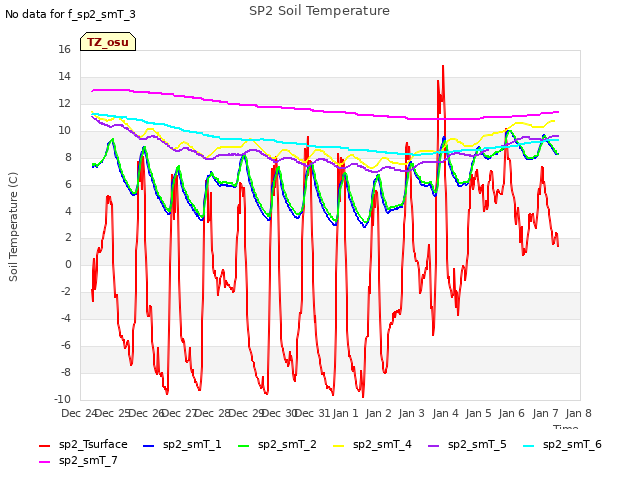Click the Jan 4 x-axis tick label
The width and height of the screenshot is (640, 480).
pos(445,413)
